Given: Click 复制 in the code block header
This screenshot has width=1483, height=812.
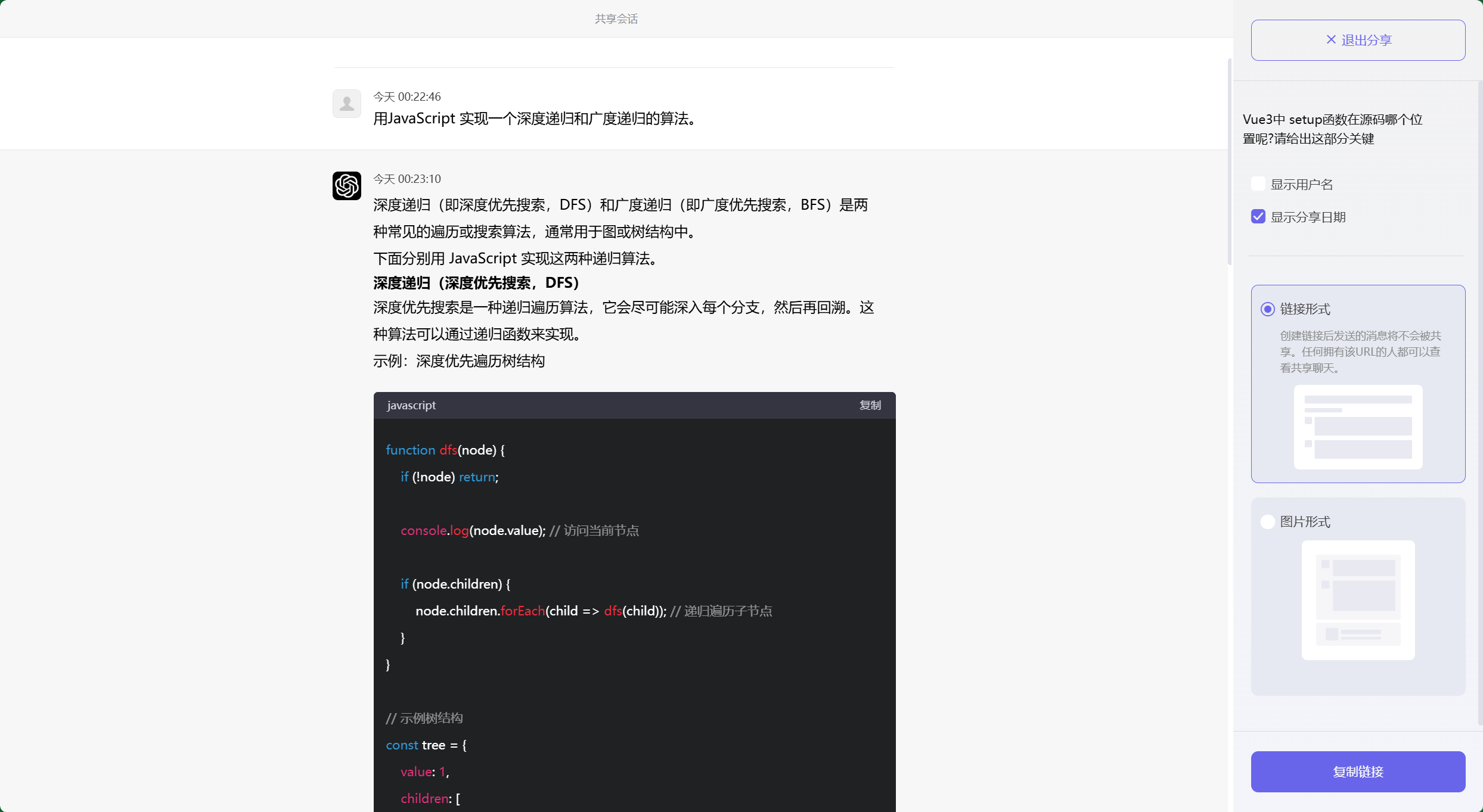Looking at the screenshot, I should [870, 405].
